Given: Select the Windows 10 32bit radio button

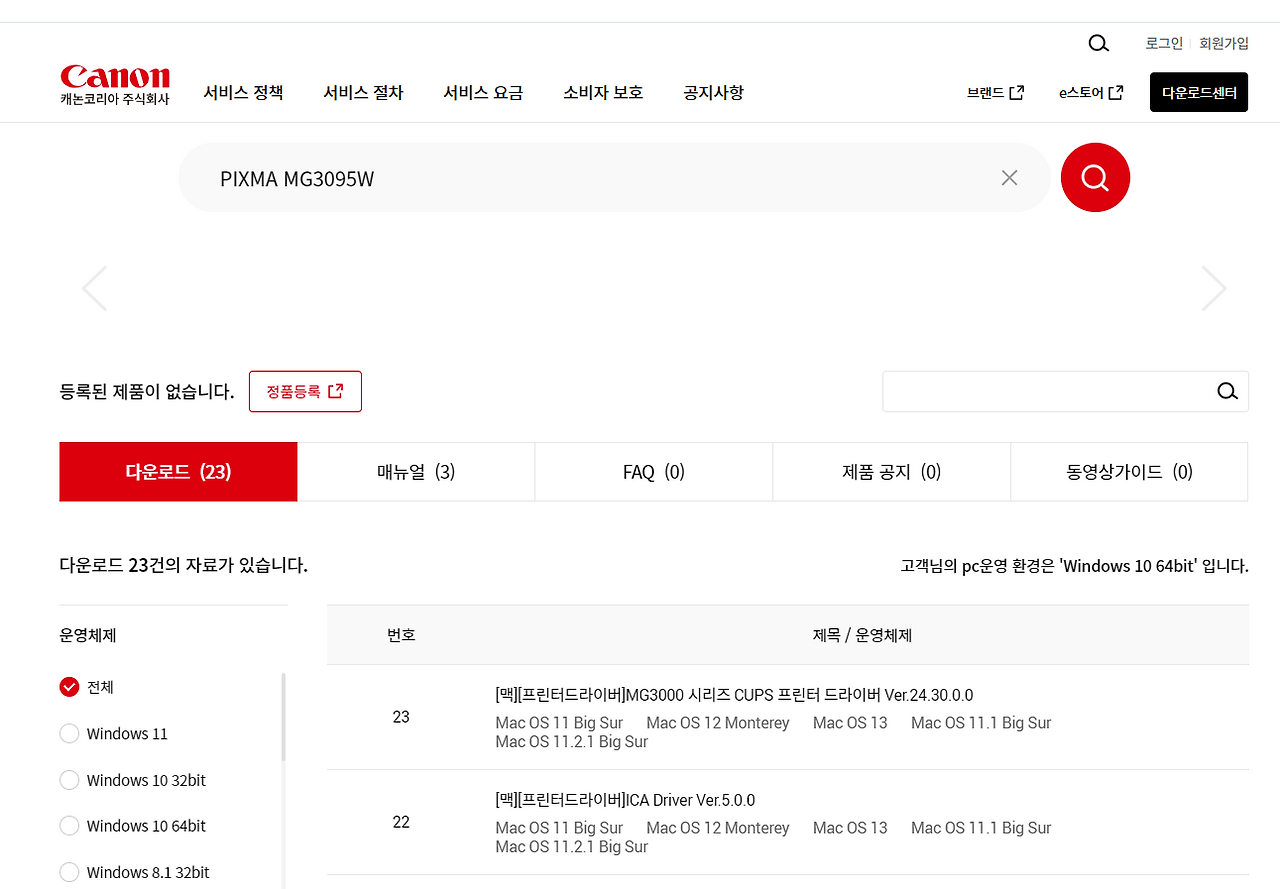Looking at the screenshot, I should [69, 780].
